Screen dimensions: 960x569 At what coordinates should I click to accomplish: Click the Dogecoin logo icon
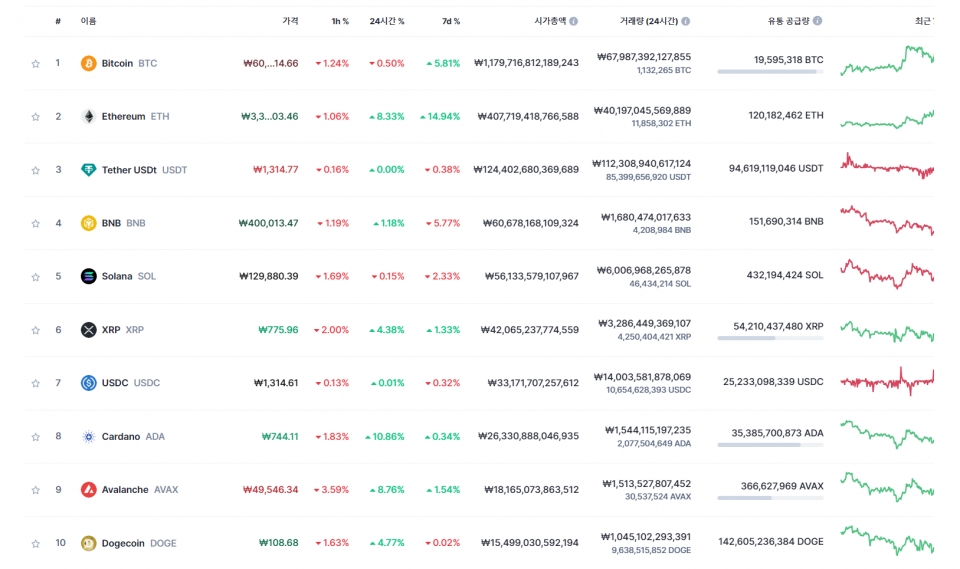point(88,543)
